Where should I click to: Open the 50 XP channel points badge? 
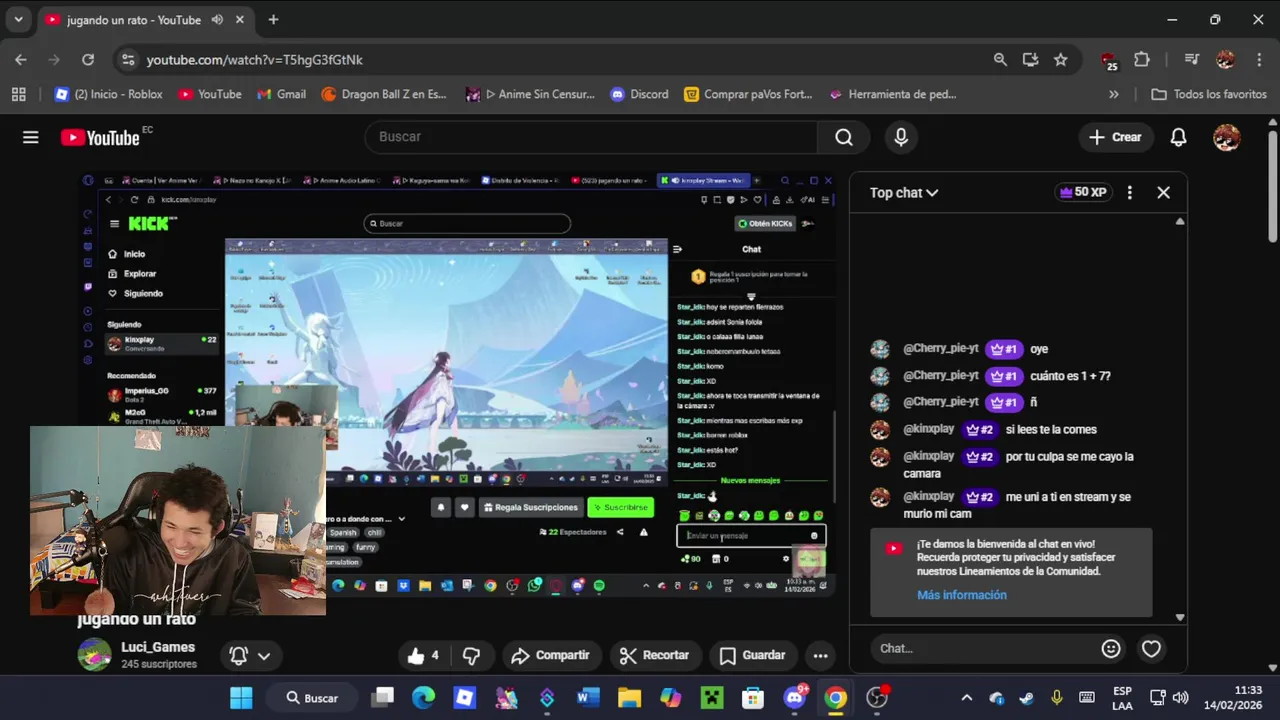[x=1082, y=192]
